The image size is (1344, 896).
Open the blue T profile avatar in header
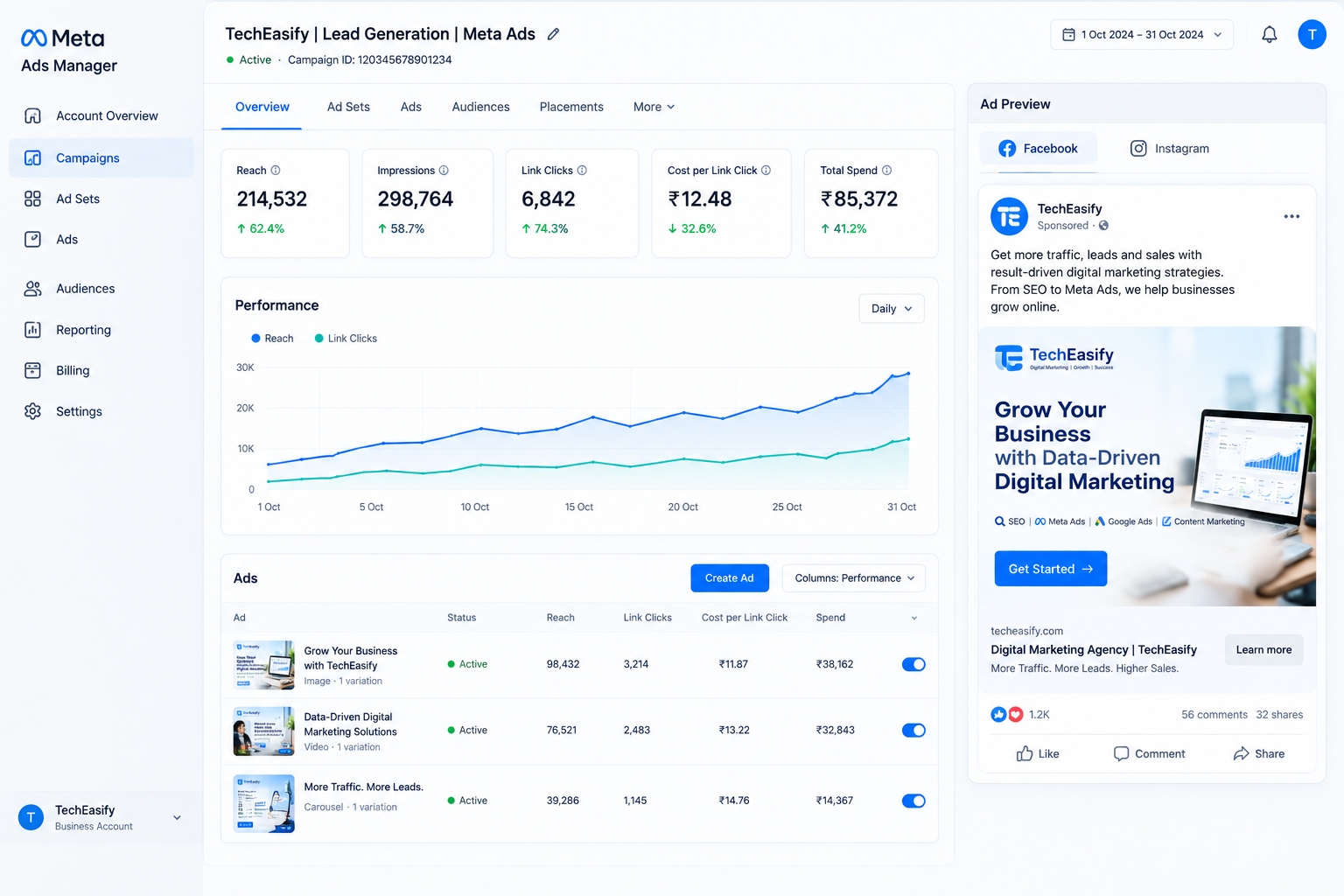(1312, 34)
